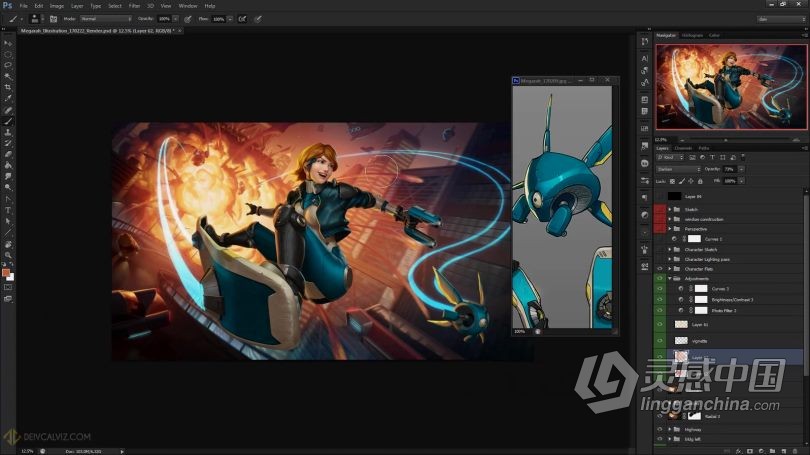
Task: Select the Move tool
Action: (x=8, y=43)
